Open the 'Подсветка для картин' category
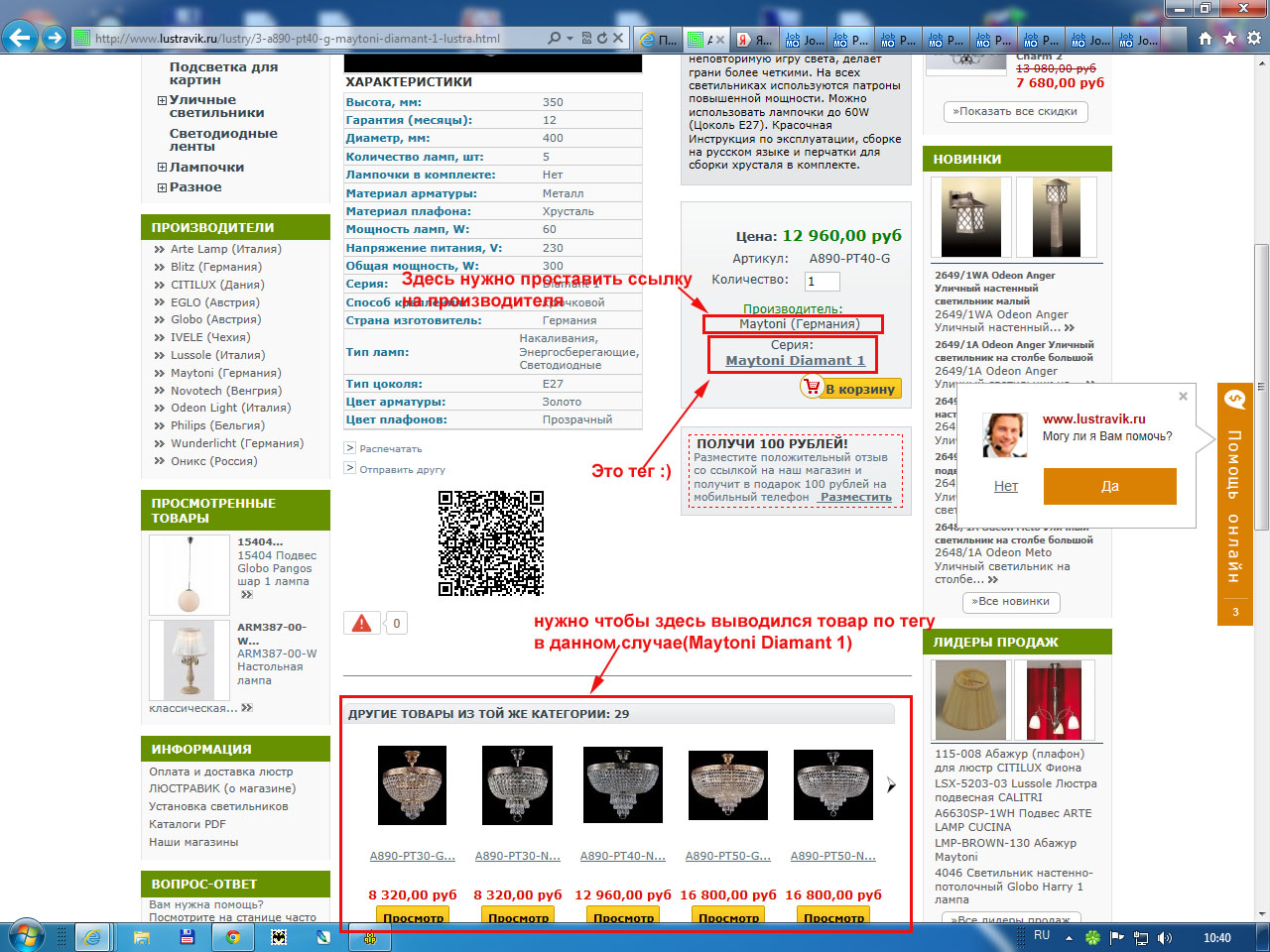This screenshot has width=1270, height=952. (x=223, y=73)
